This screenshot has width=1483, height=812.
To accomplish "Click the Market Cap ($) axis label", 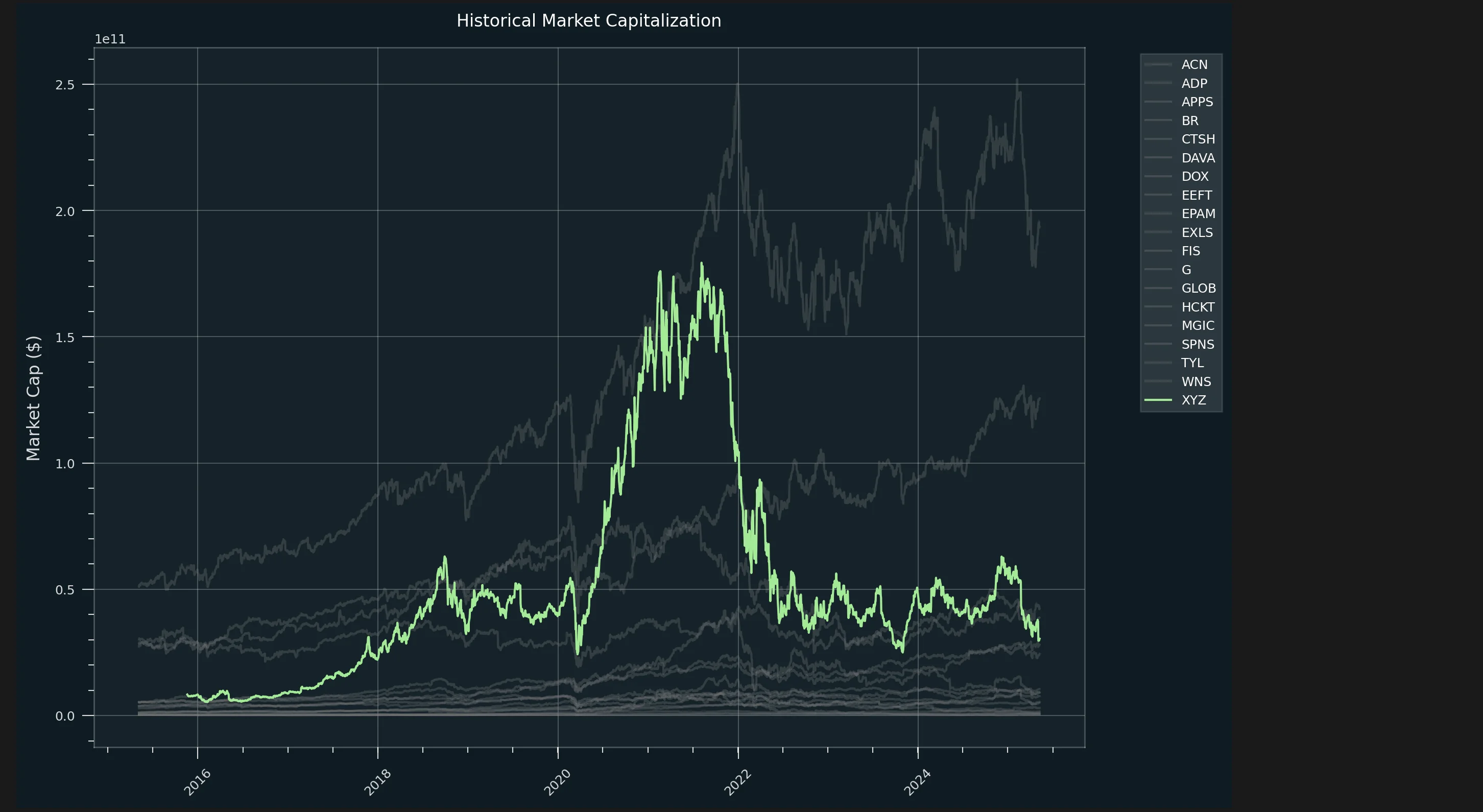I will tap(33, 398).
